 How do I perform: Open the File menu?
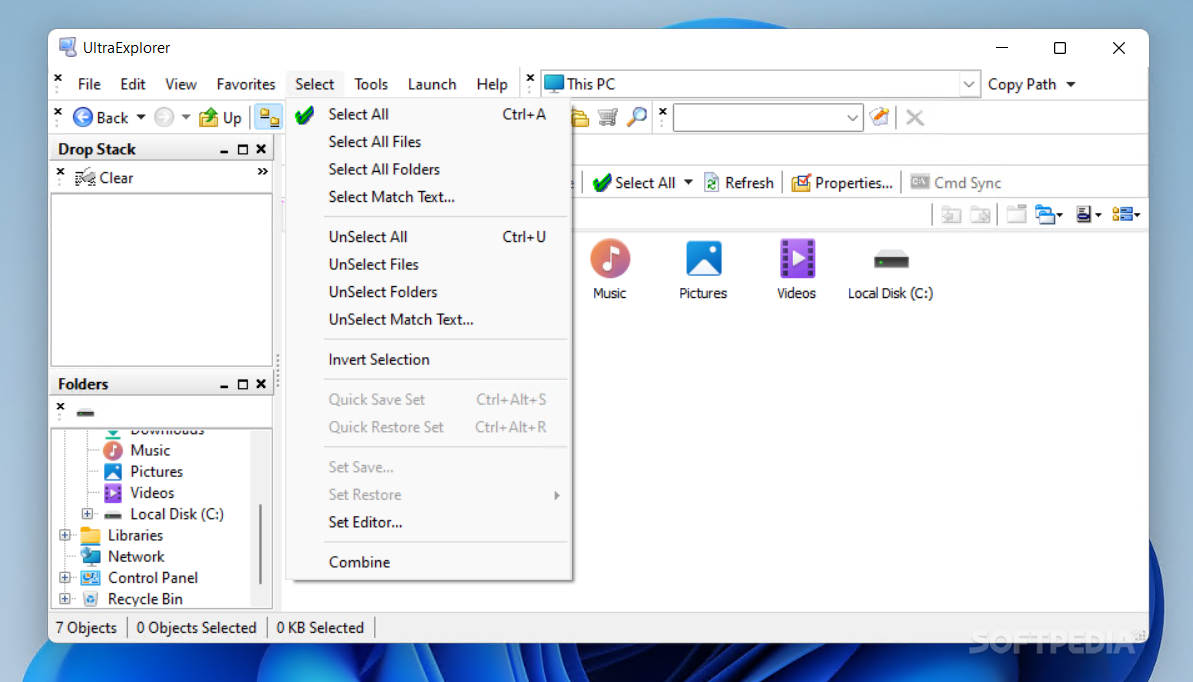coord(89,84)
